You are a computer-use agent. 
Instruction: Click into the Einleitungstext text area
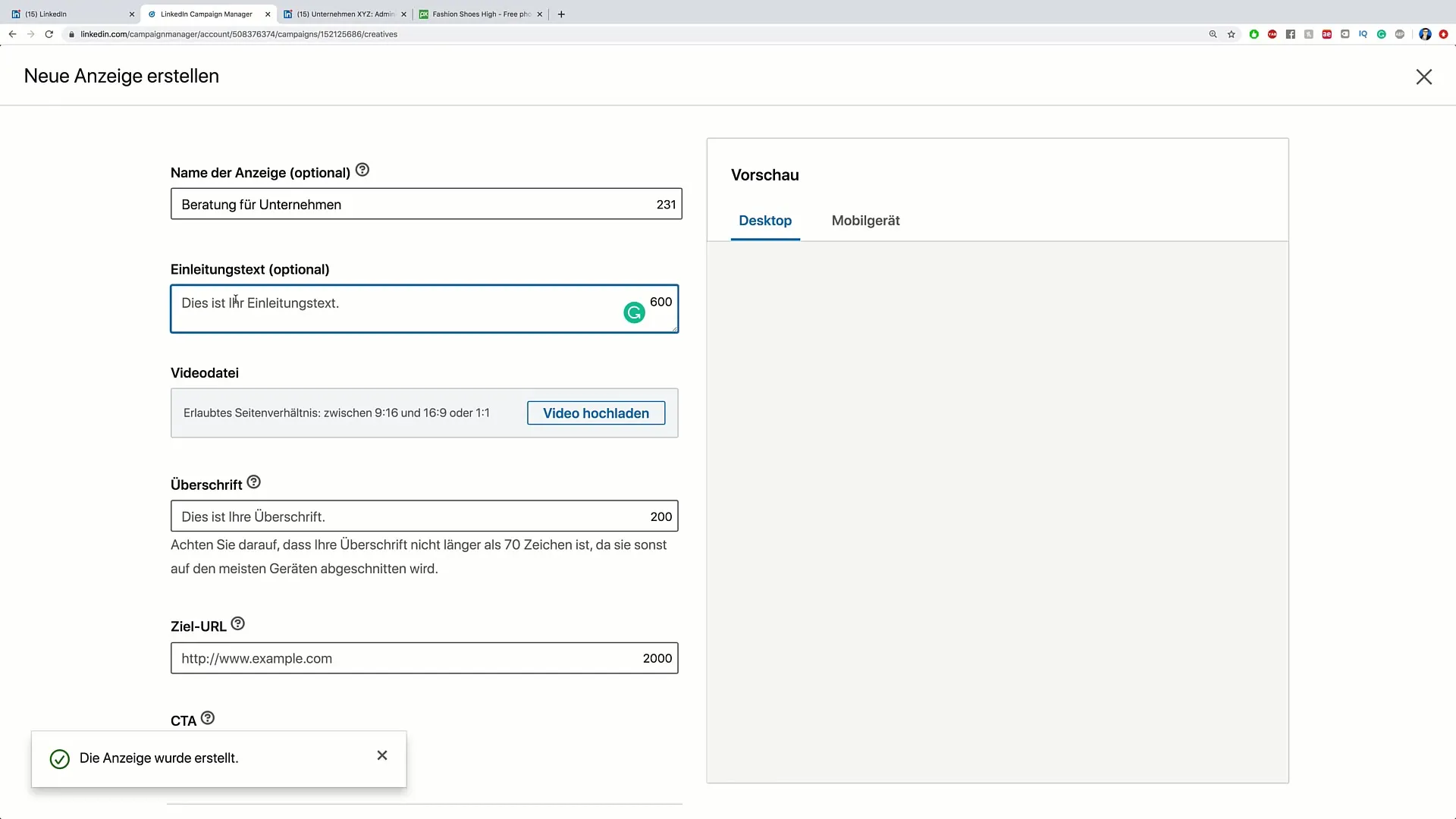(425, 309)
